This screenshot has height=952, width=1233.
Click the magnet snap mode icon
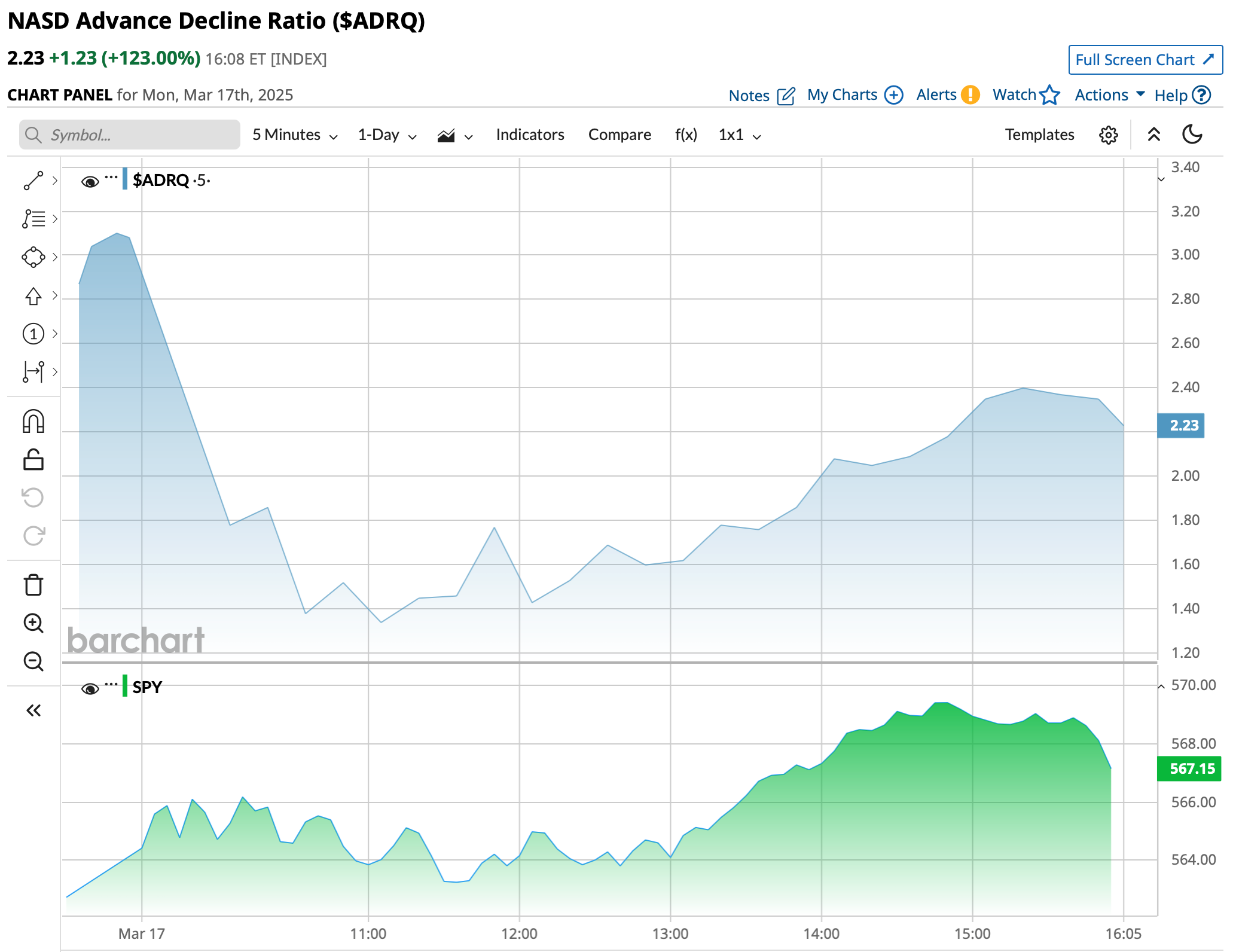coord(33,422)
